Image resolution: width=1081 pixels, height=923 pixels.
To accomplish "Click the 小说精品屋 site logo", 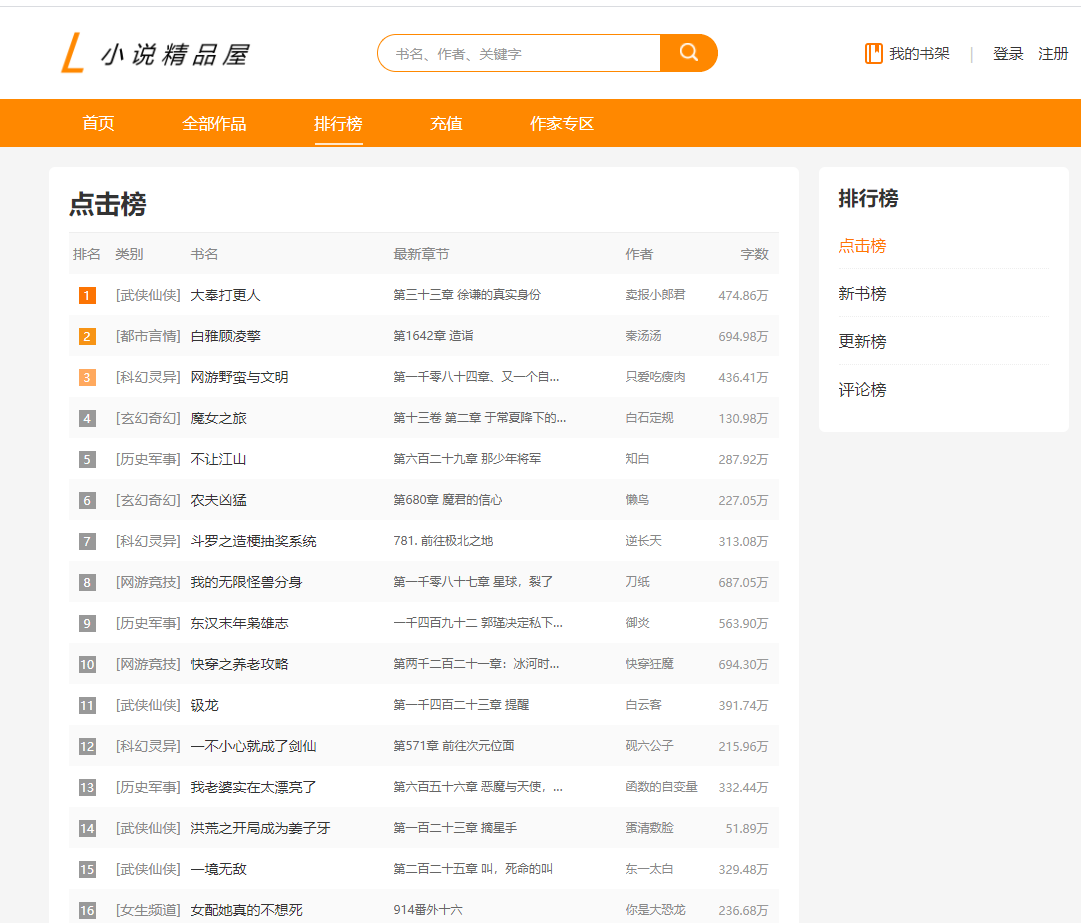I will point(155,53).
